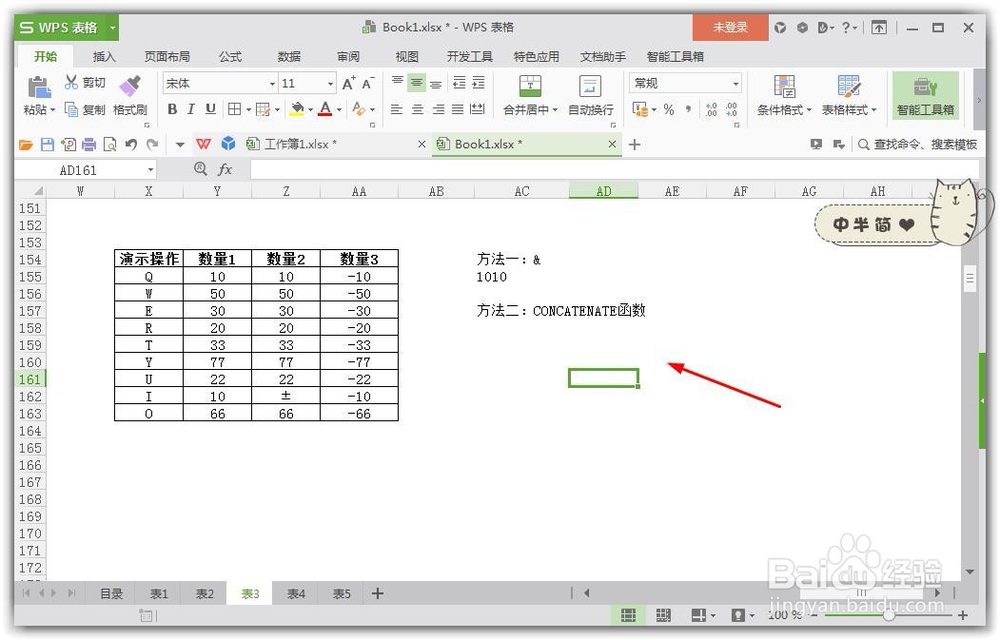Viewport: 1000px width, 640px height.
Task: Click the save icon in quick access bar
Action: [x=48, y=143]
